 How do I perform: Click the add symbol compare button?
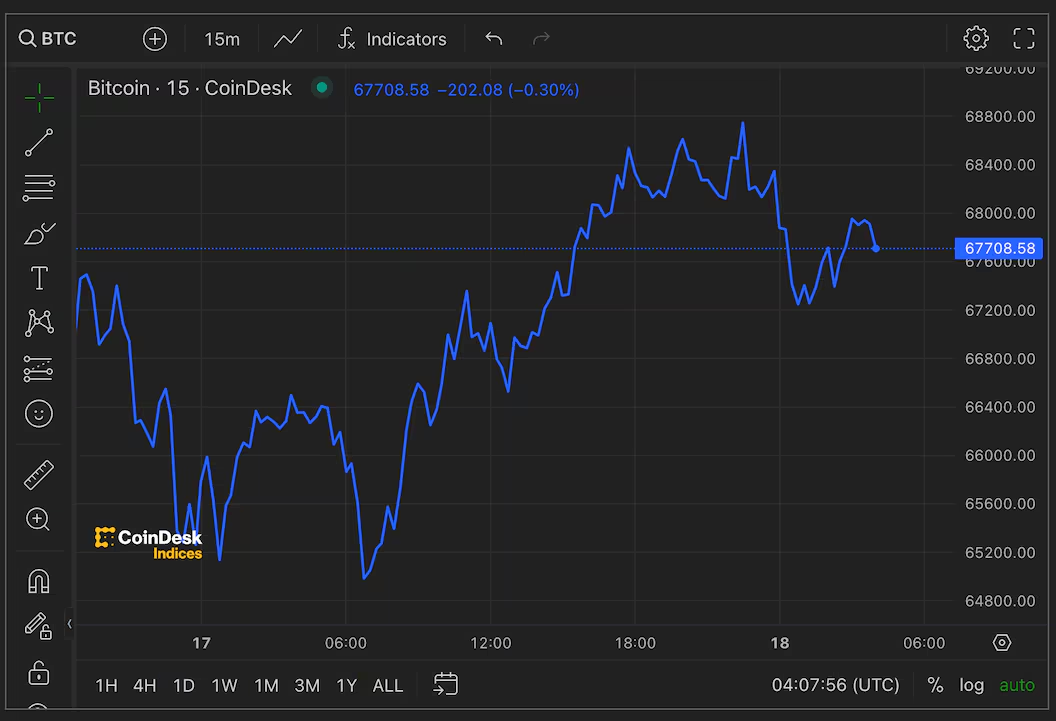tap(155, 39)
